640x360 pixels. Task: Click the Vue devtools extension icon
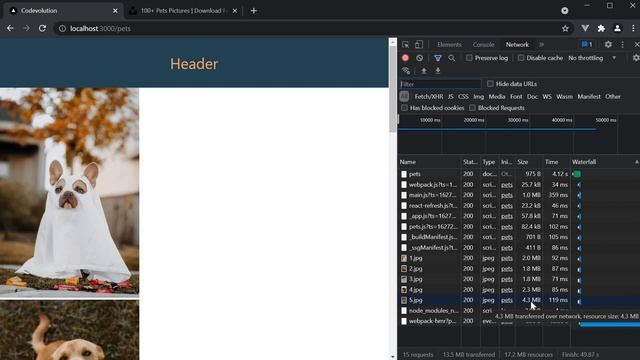pos(585,28)
